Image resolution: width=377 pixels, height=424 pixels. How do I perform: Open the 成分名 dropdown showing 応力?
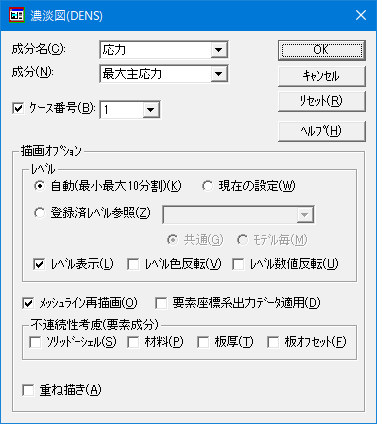coord(164,50)
